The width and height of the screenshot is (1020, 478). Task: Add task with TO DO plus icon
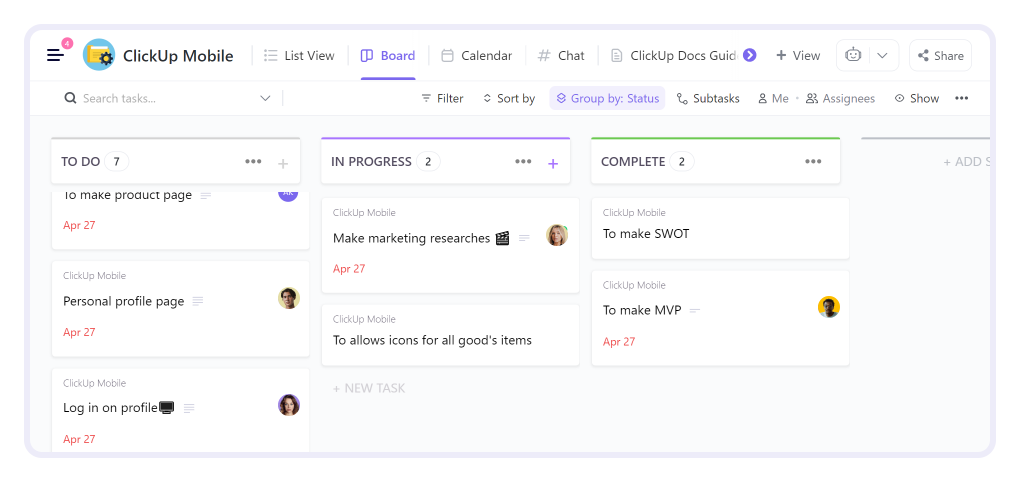[x=283, y=163]
